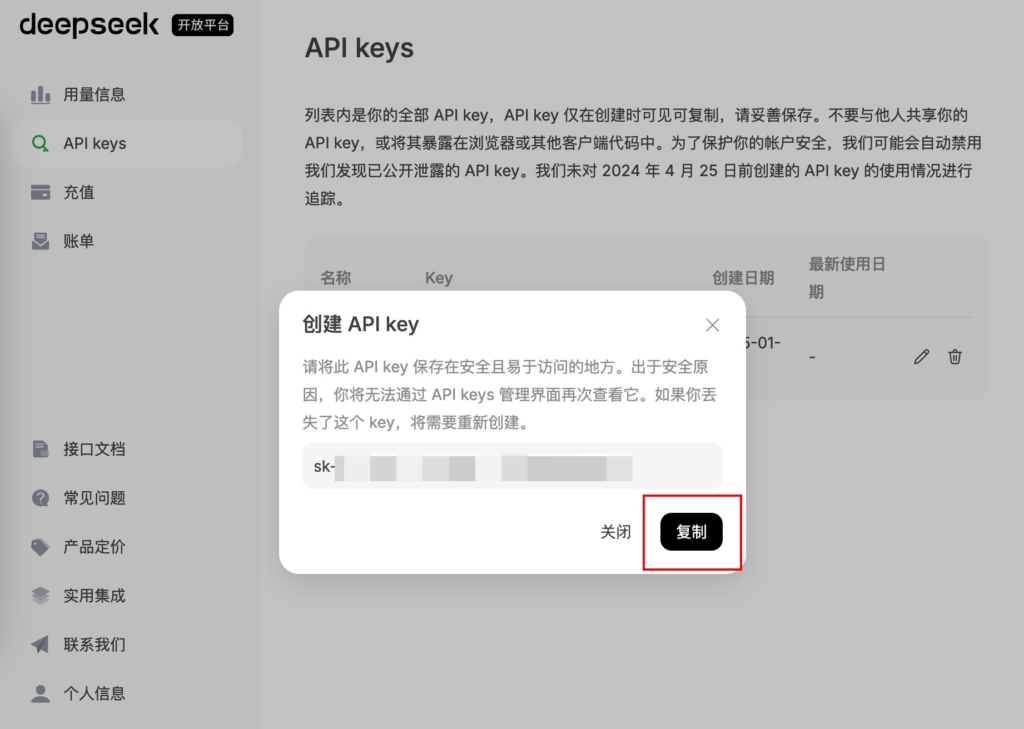Click the person profile icon

[40, 694]
